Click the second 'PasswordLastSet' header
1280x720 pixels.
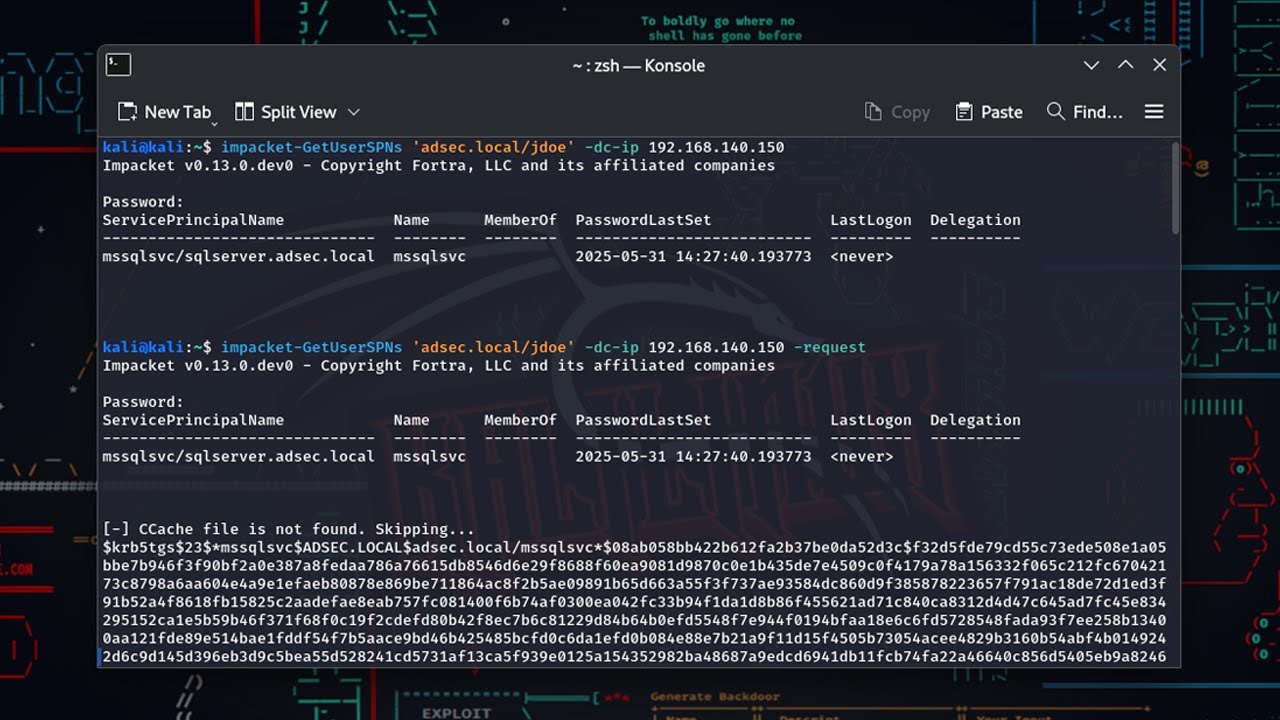(643, 420)
